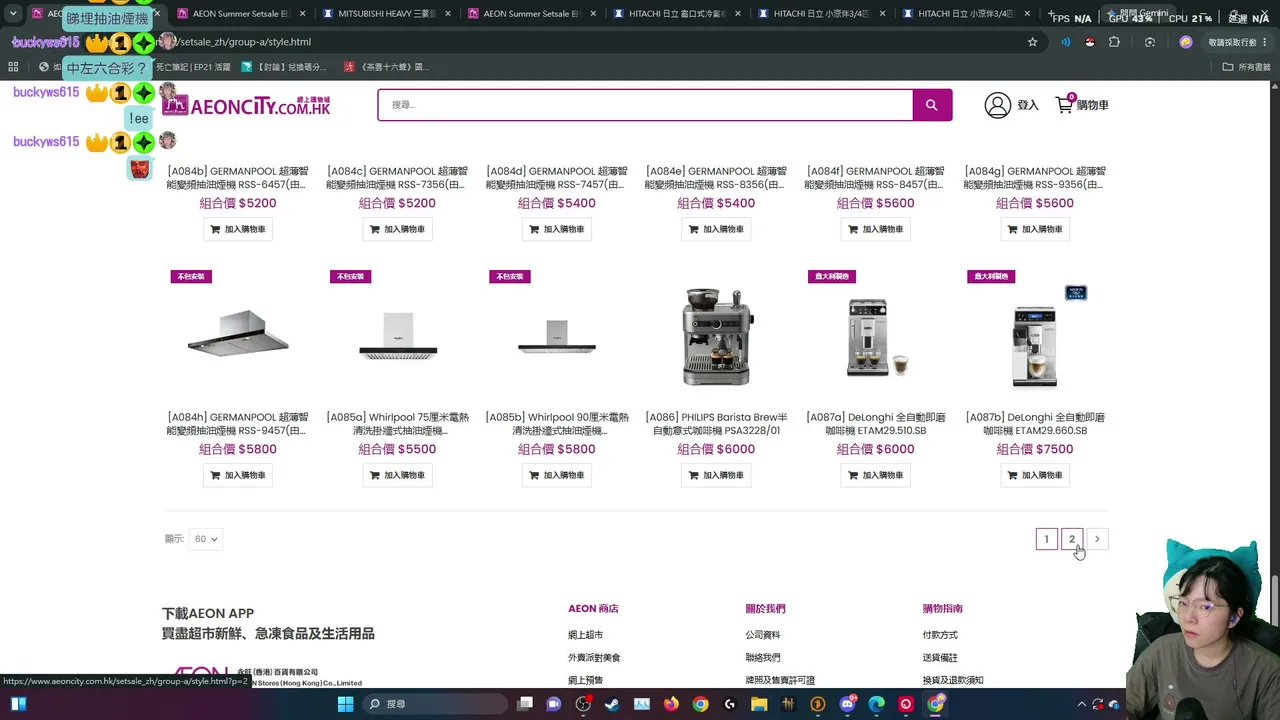This screenshot has width=1280, height=720.
Task: Open the Chrome extensions puzzle icon
Action: (x=1114, y=42)
